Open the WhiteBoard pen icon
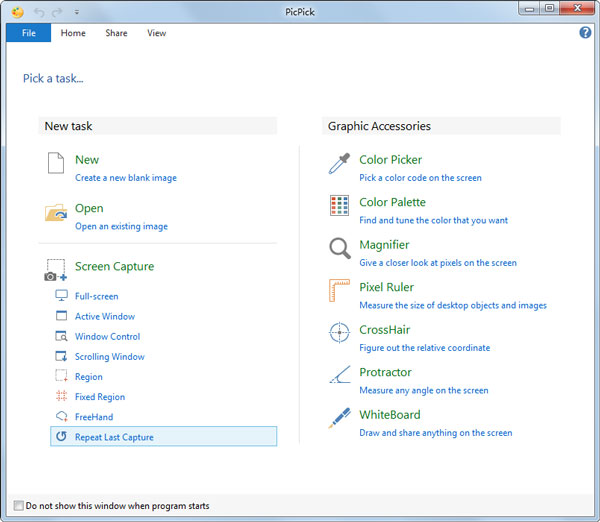 pos(340,419)
